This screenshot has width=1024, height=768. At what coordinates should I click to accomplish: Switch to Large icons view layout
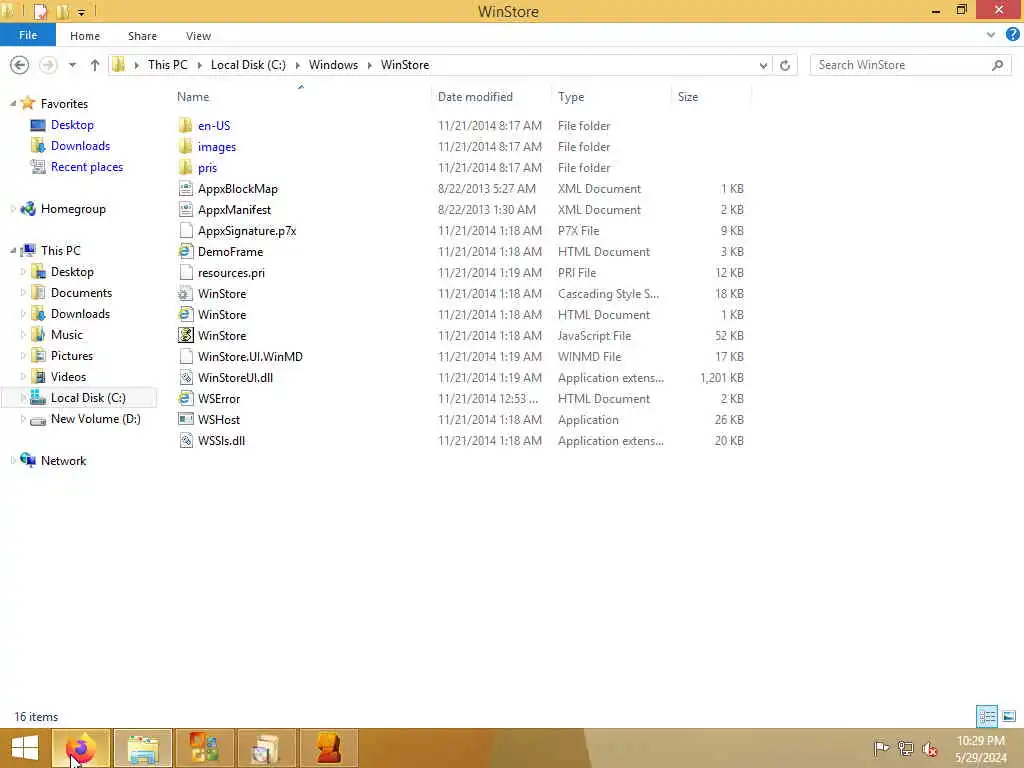[1009, 716]
